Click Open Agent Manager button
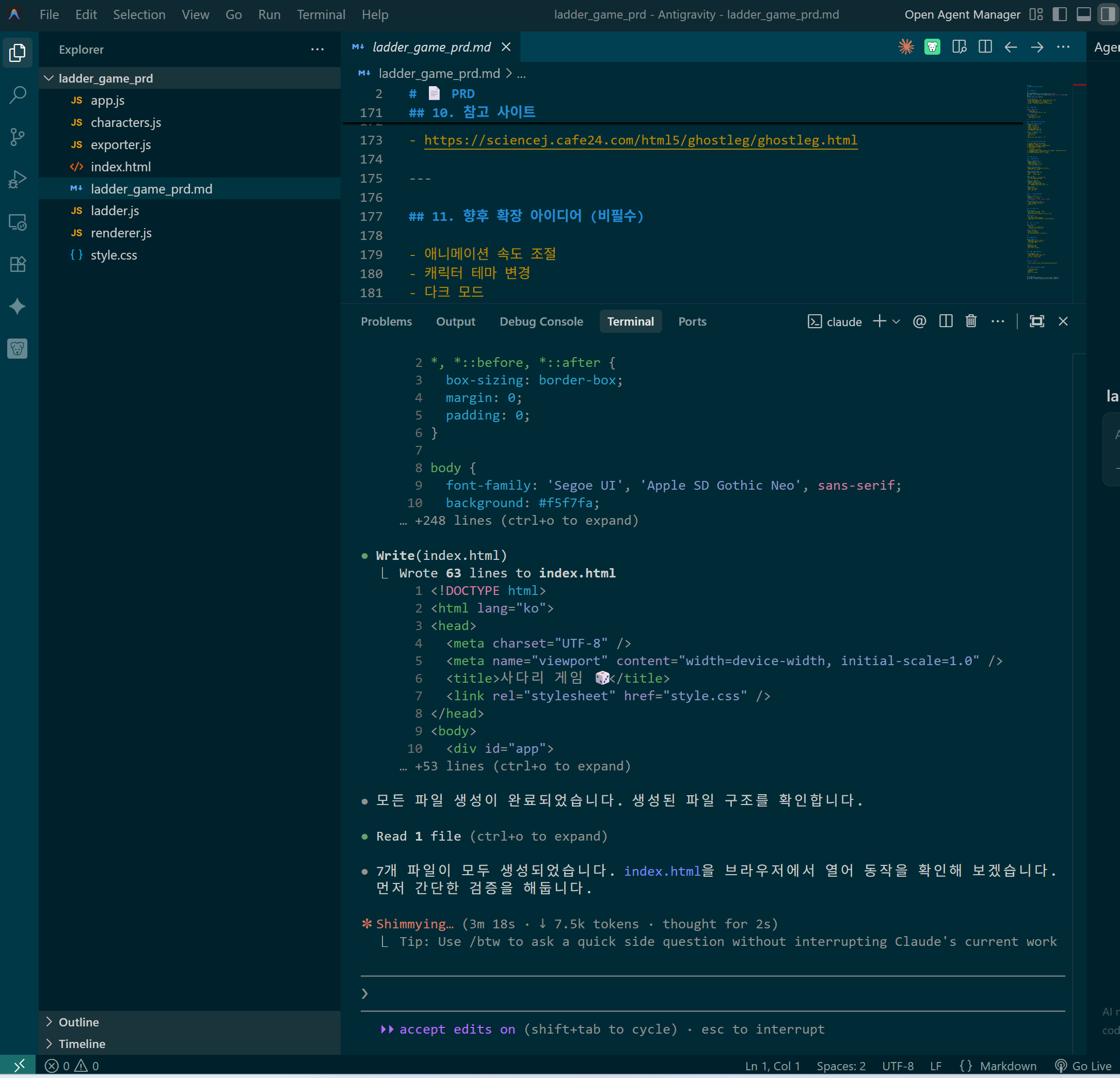Image resolution: width=1120 pixels, height=1078 pixels. click(962, 14)
